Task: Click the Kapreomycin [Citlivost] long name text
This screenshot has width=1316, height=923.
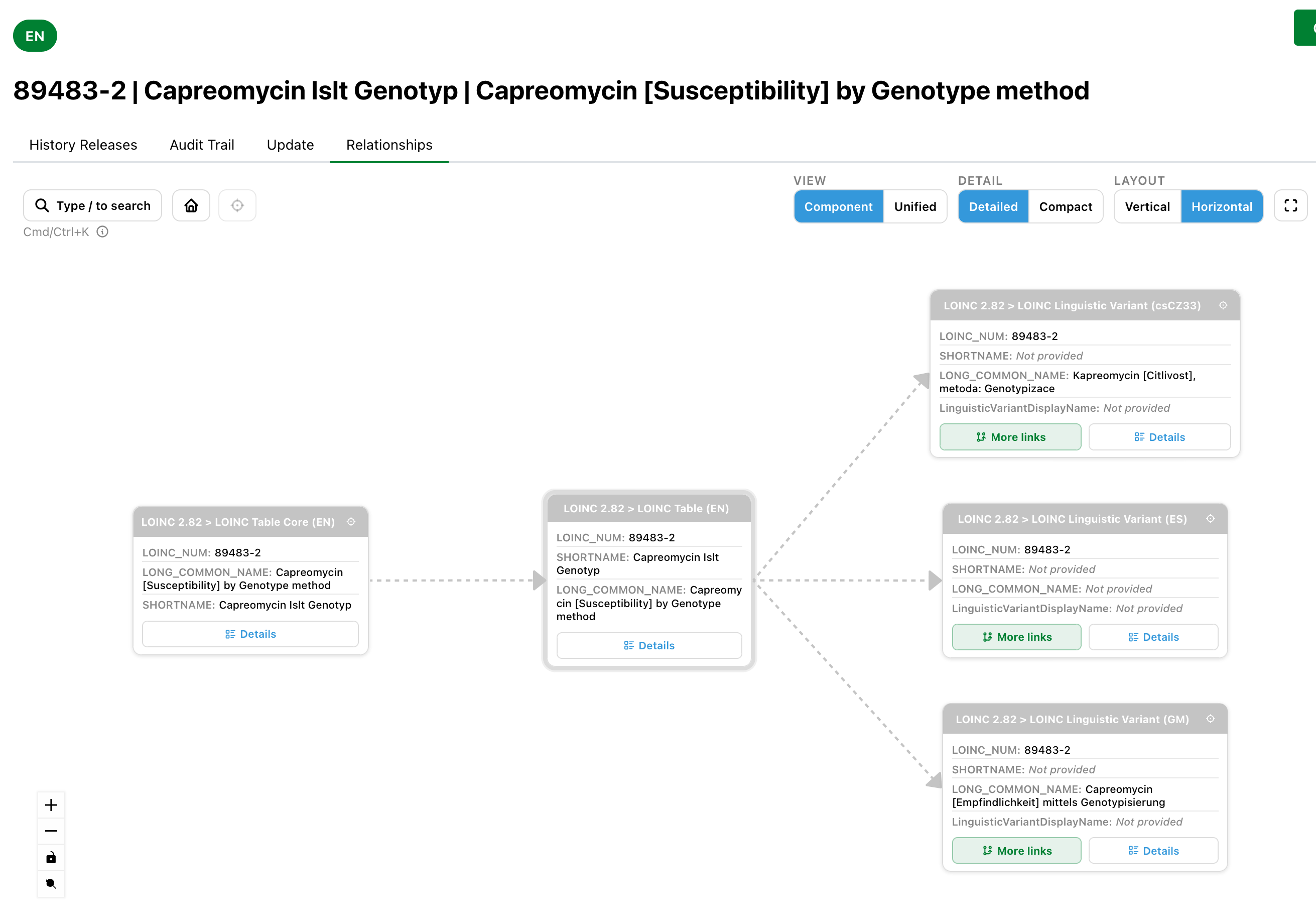Action: tap(1067, 382)
